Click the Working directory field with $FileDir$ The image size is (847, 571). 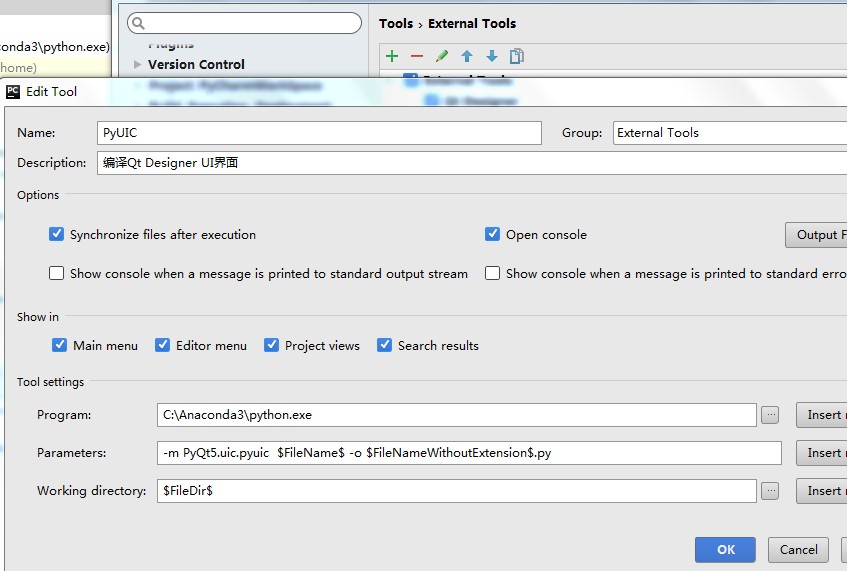pos(456,491)
